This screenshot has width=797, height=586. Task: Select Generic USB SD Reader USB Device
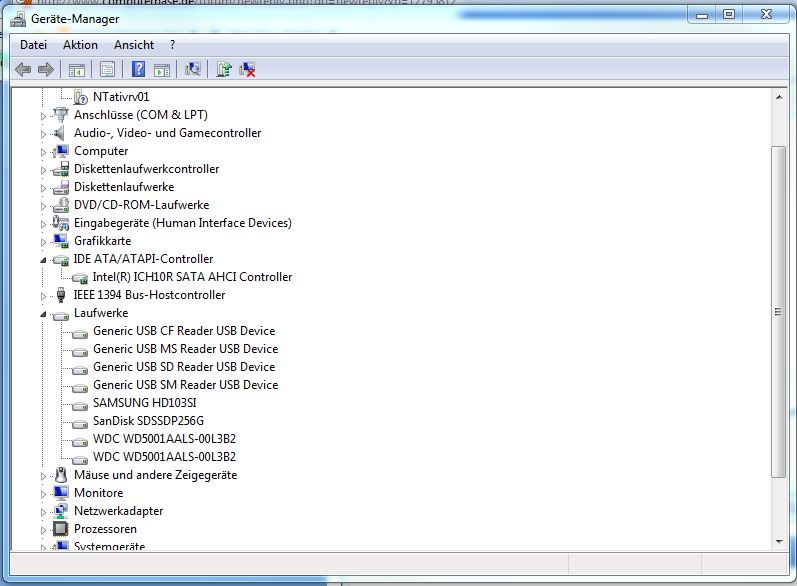(184, 367)
